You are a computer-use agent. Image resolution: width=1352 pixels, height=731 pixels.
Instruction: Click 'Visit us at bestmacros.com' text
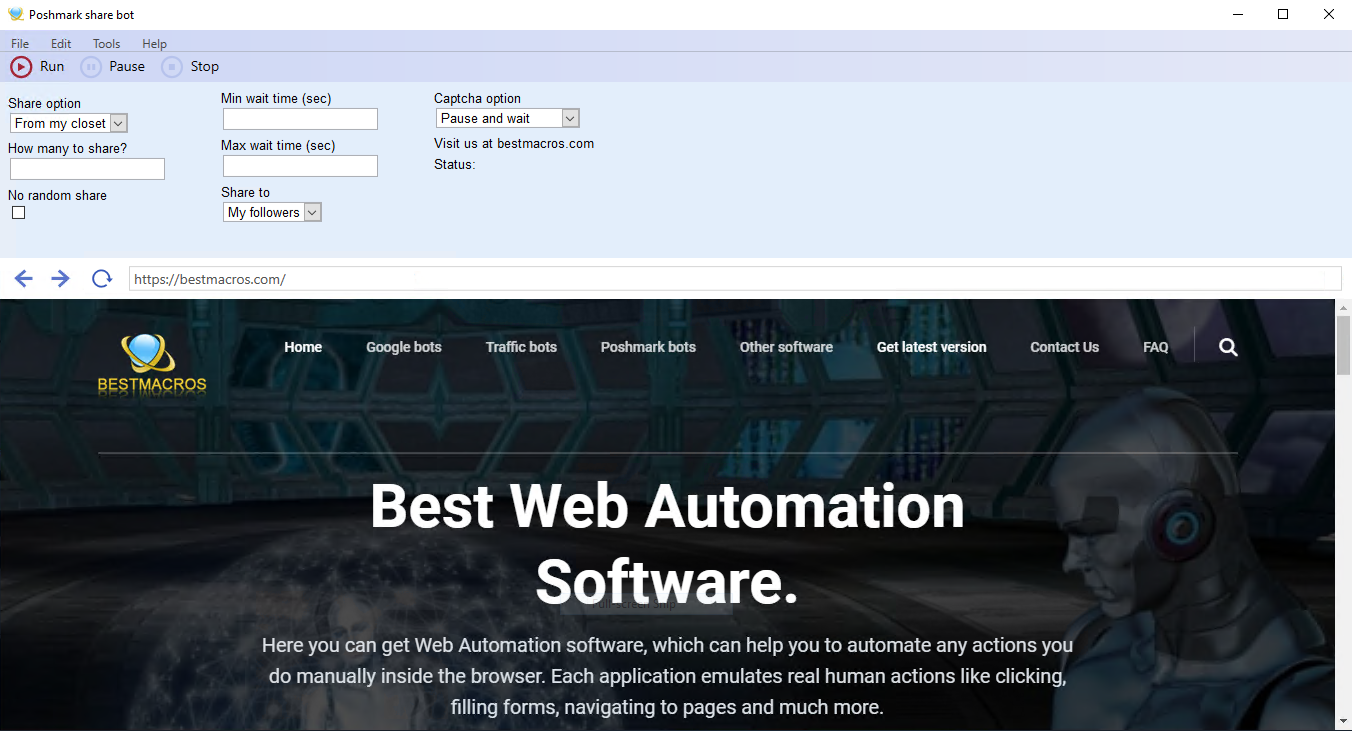[x=514, y=143]
